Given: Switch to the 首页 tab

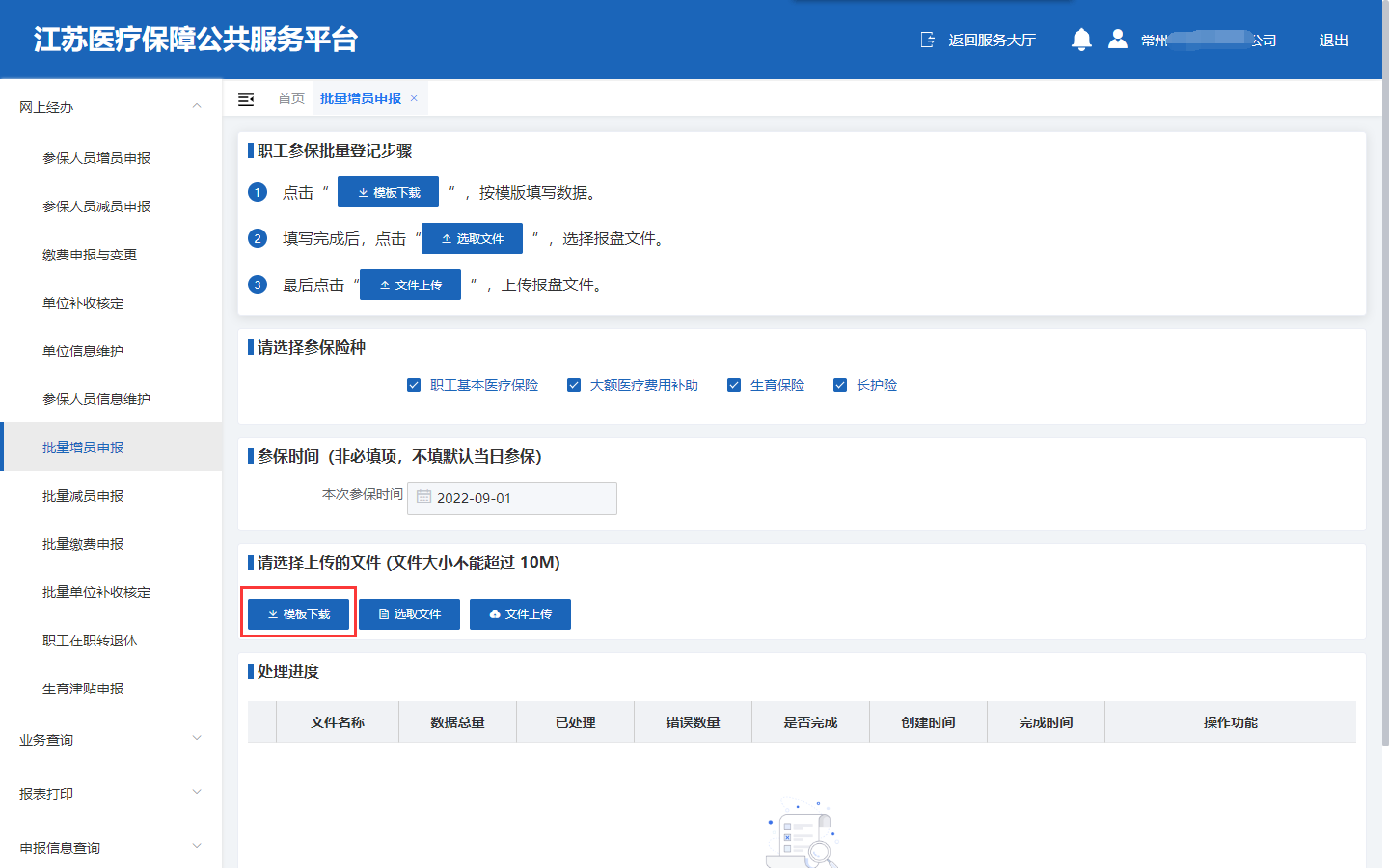Looking at the screenshot, I should 290,98.
